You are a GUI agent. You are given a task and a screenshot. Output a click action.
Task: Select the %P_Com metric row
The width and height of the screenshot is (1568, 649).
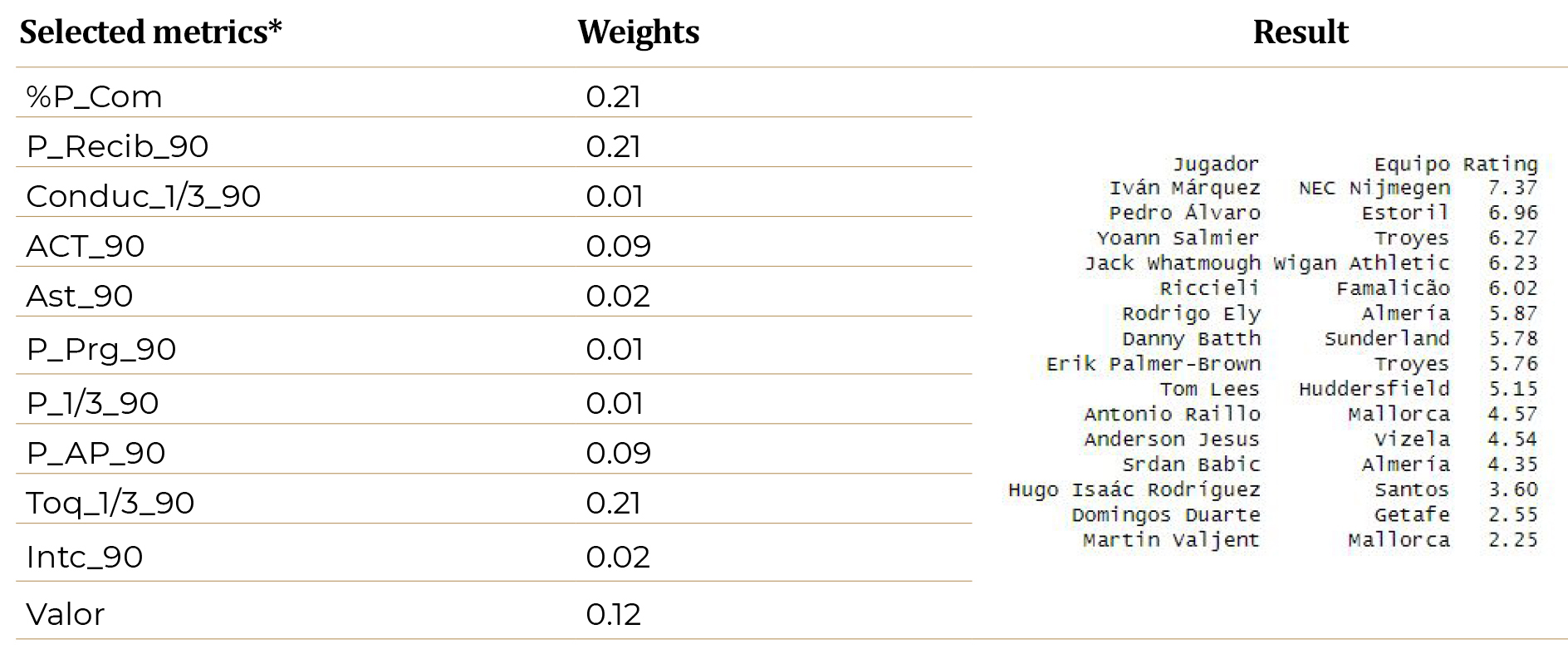(x=94, y=96)
